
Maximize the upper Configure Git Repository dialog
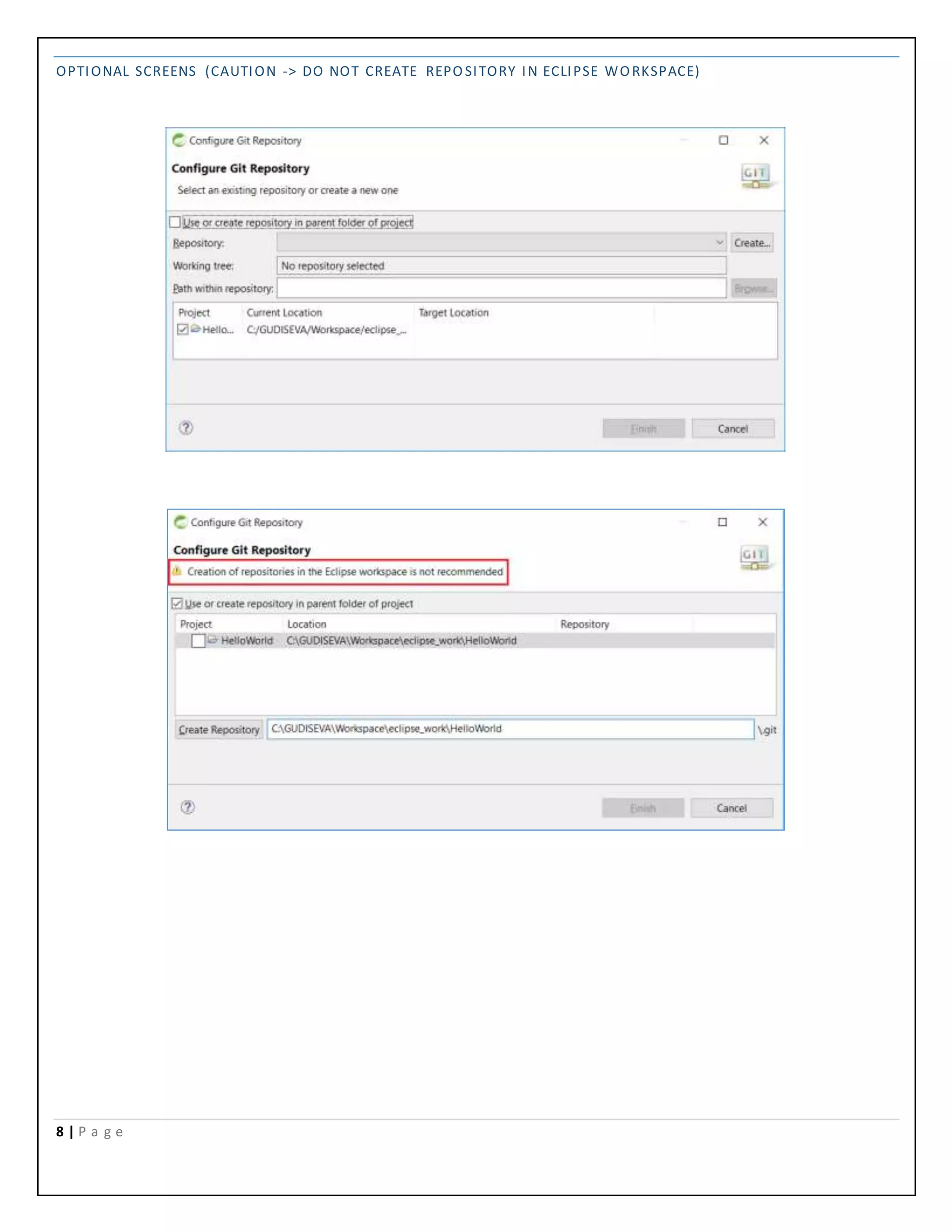[x=724, y=140]
